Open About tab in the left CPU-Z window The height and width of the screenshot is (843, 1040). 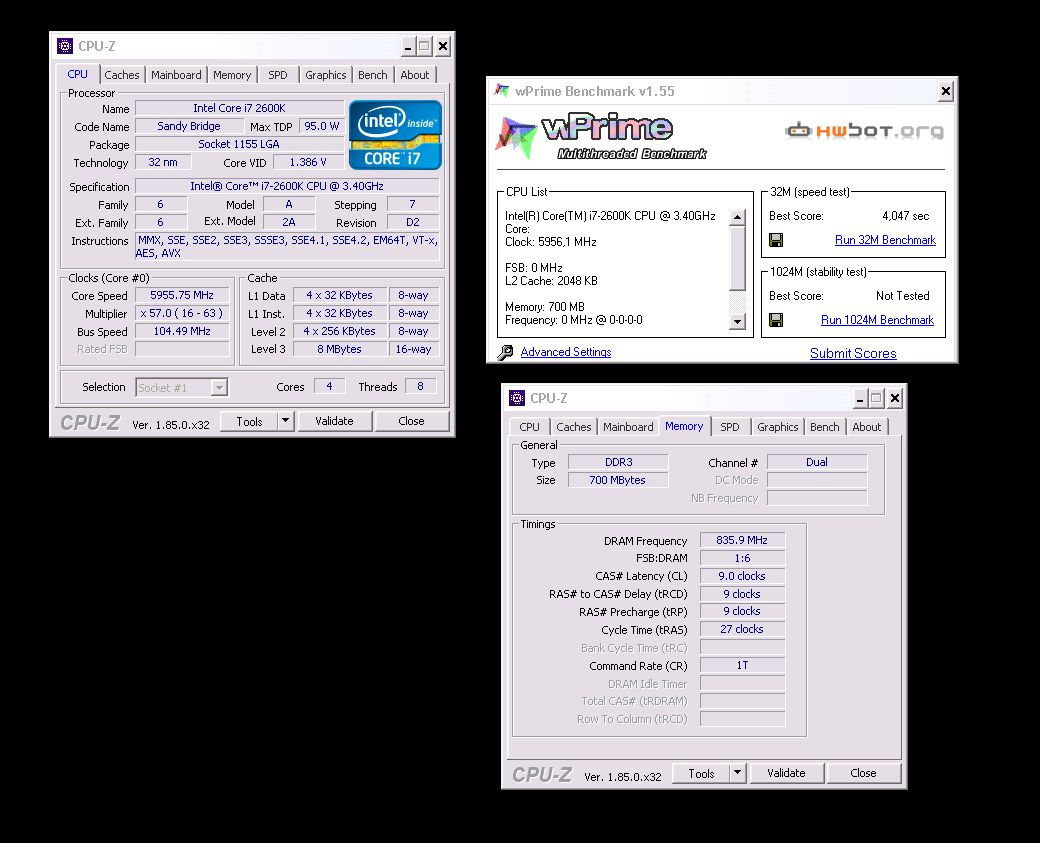coord(415,75)
